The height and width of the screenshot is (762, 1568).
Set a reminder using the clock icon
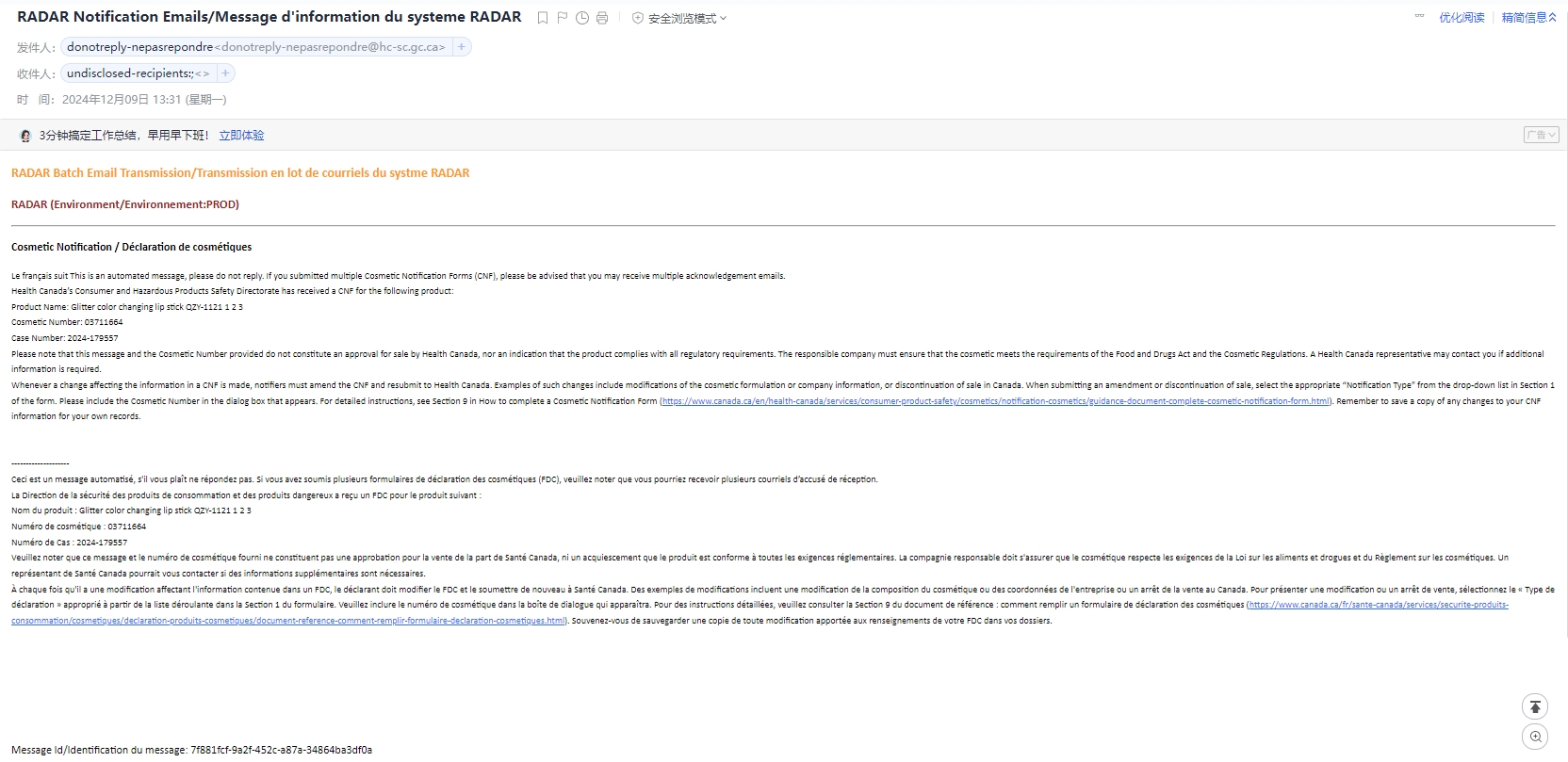coord(582,18)
